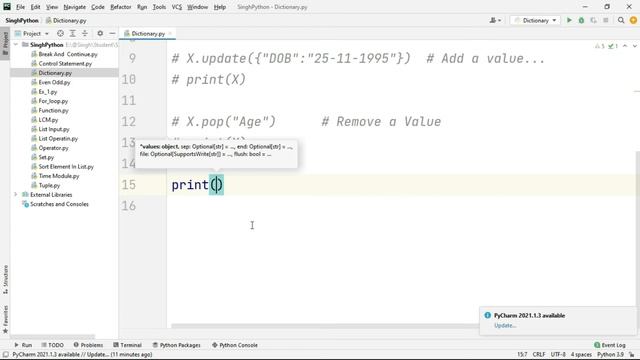The height and width of the screenshot is (360, 640).
Task: Open the TODO tool window
Action: pos(53,345)
